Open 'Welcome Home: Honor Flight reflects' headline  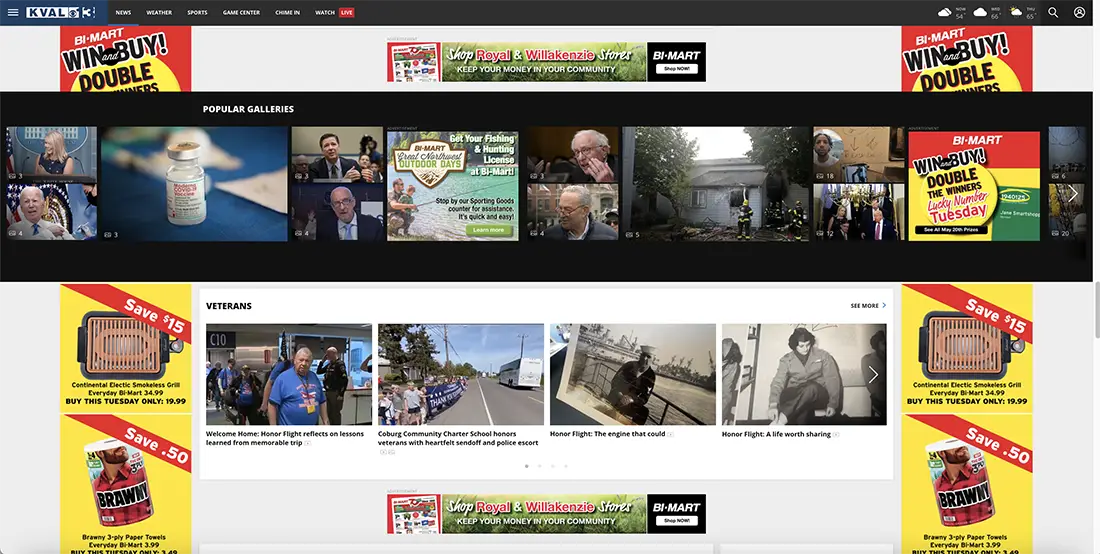tap(285, 438)
